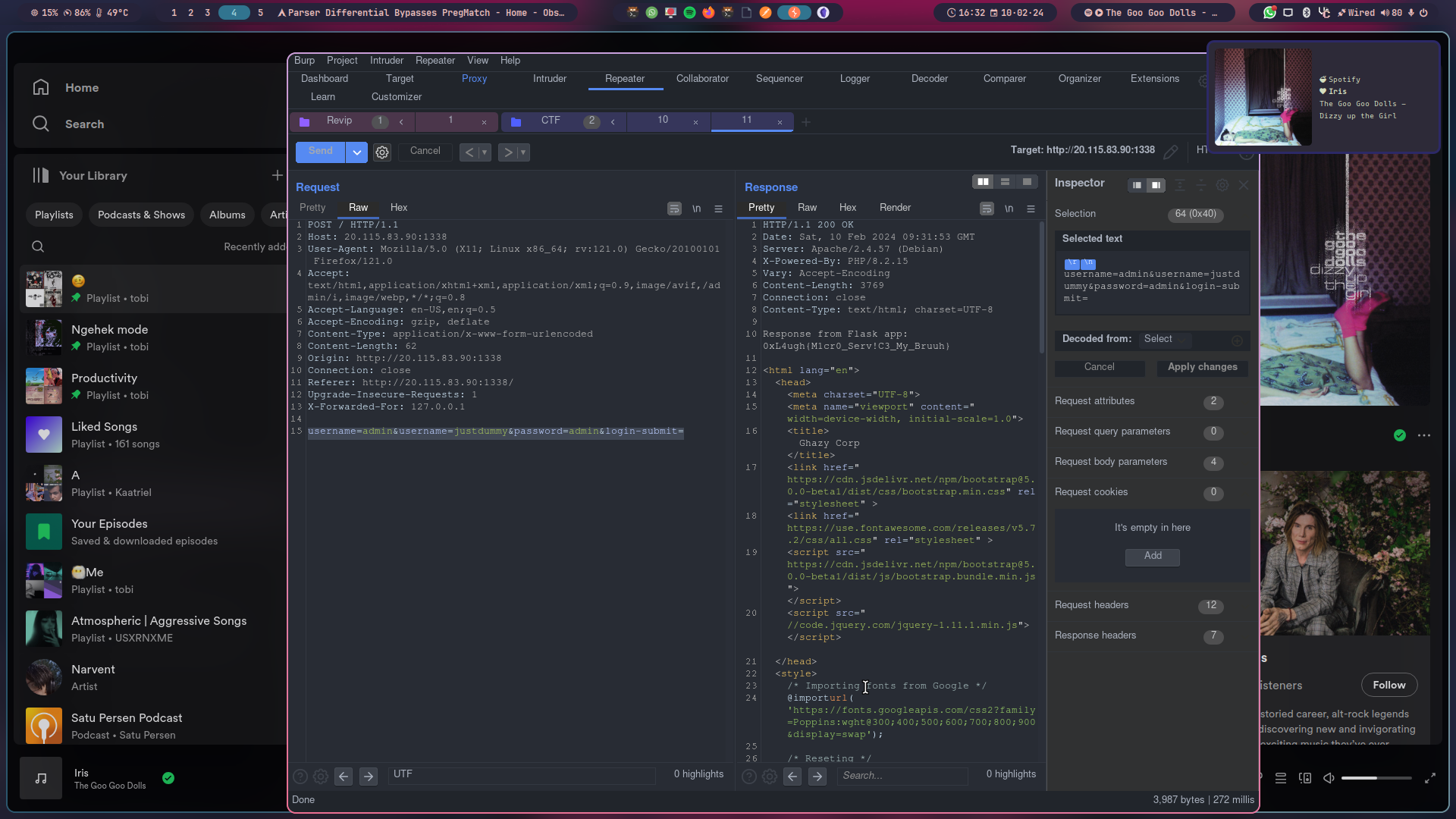Viewport: 1456px width, 819px height.
Task: Dock Inspector panel to the right
Action: click(1156, 185)
